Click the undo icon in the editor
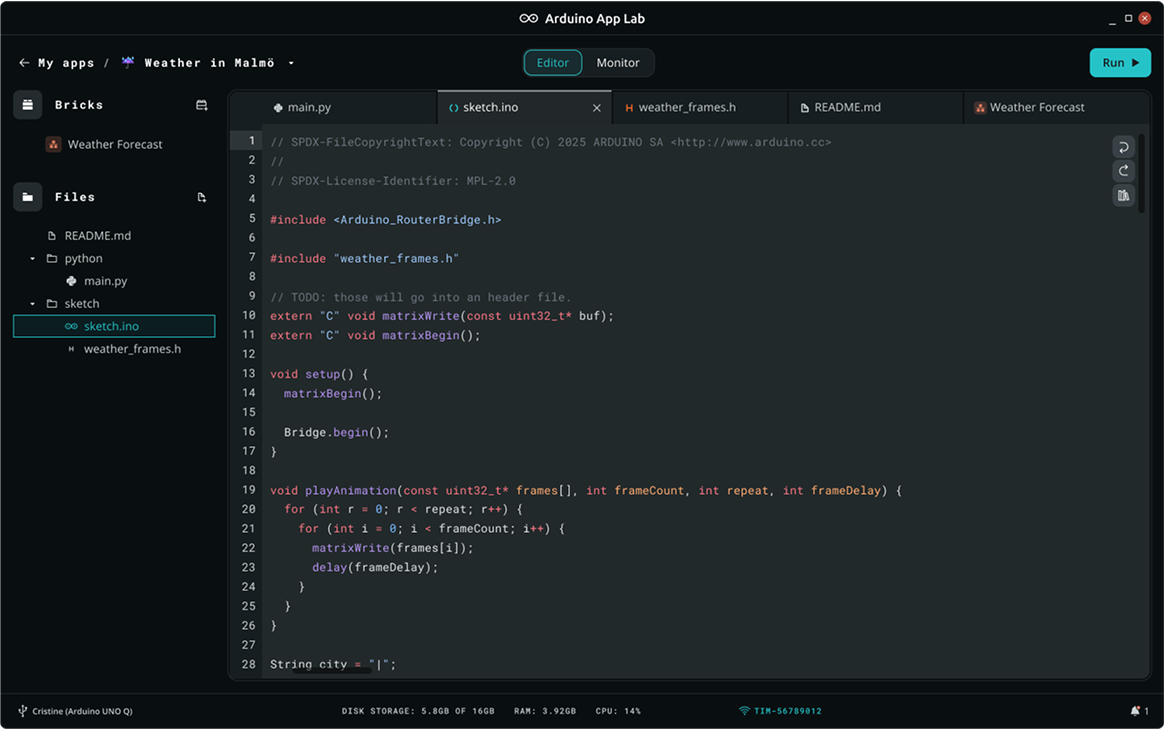Screen dimensions: 1164x729 click(x=1123, y=147)
